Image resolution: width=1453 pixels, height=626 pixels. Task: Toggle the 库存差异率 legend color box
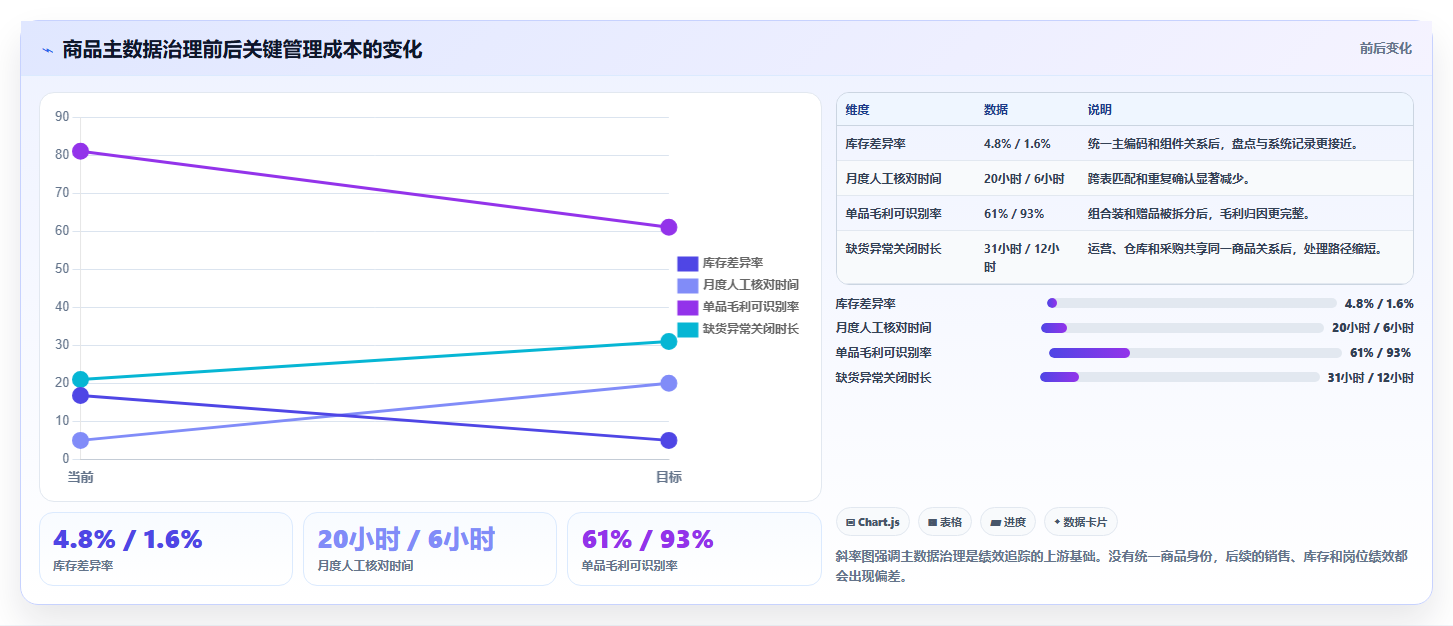coord(687,264)
